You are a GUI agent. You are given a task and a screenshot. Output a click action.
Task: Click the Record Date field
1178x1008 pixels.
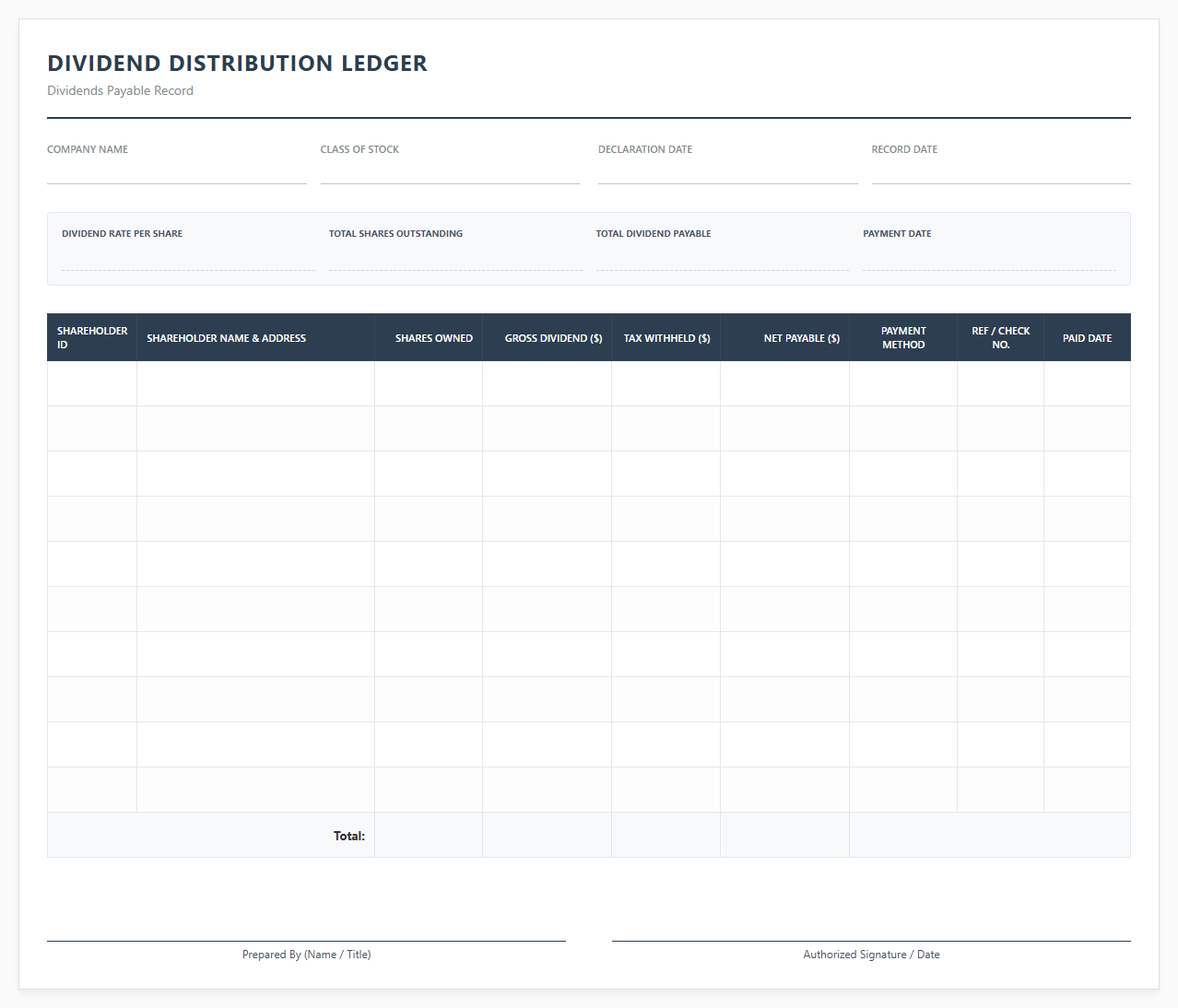[x=1001, y=171]
